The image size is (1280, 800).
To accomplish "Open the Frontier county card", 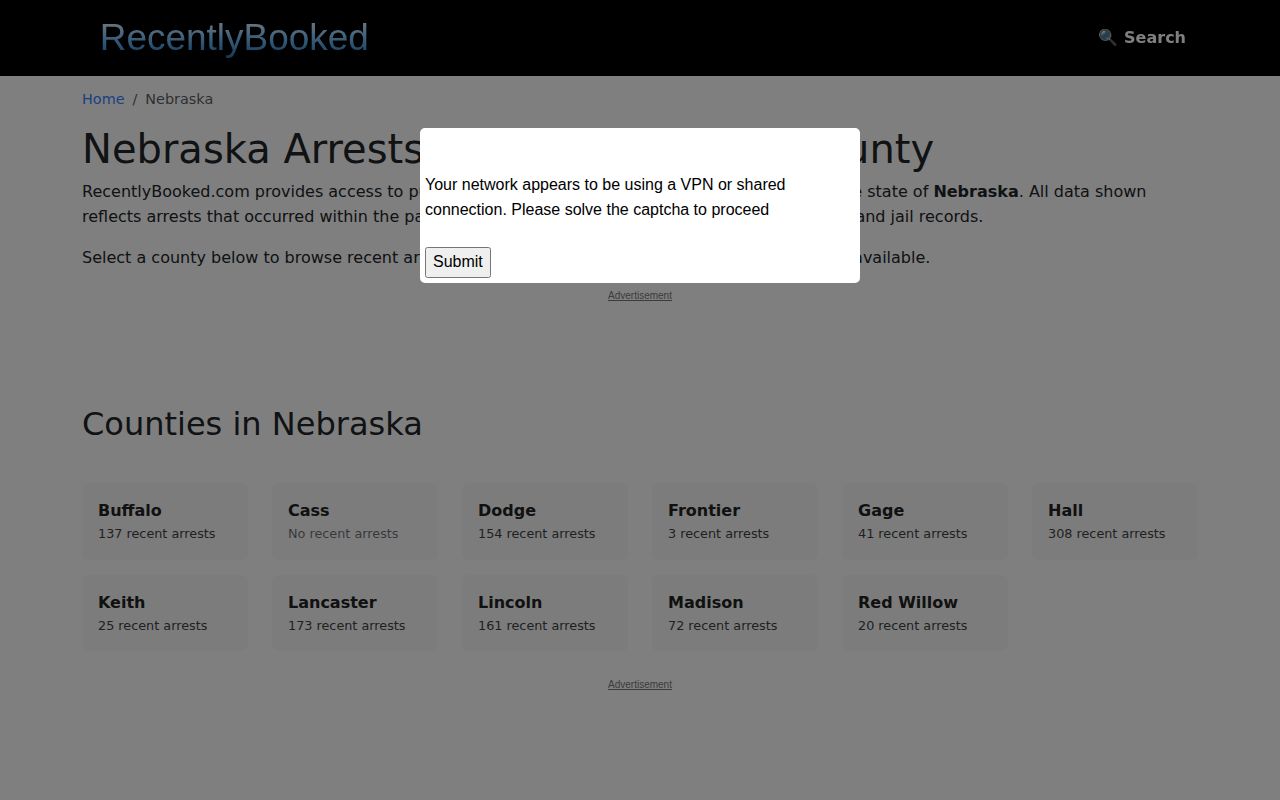I will pos(735,521).
